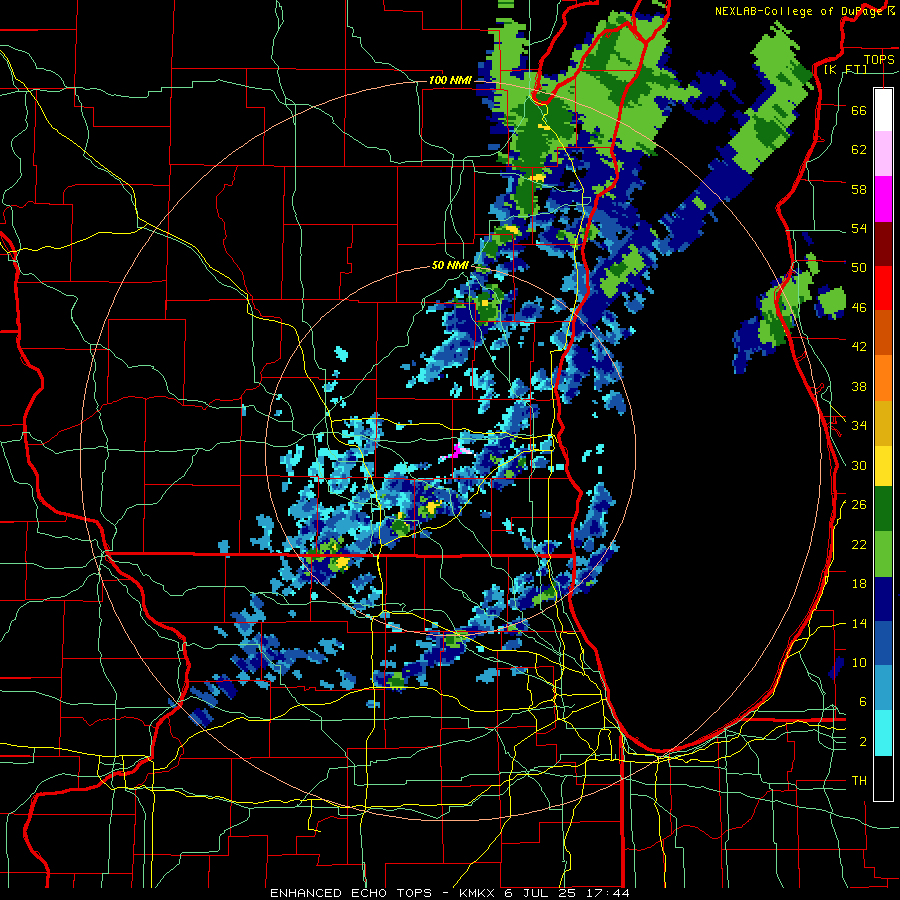Select the bright yellow legend swatch
This screenshot has width=900, height=900.
point(883,465)
